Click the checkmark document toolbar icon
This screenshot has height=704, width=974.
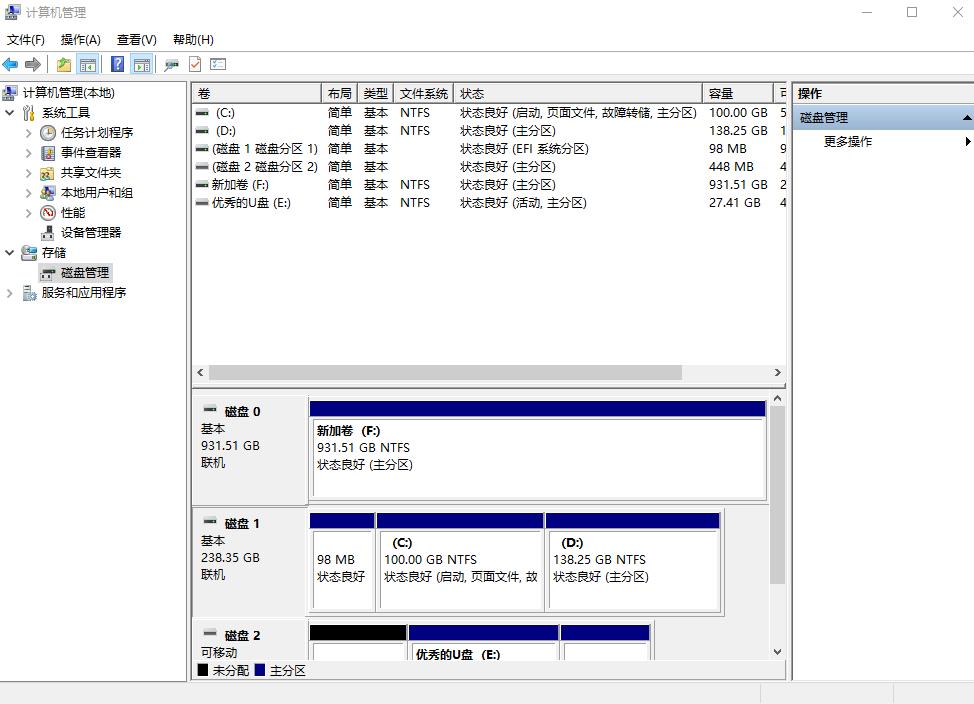pyautogui.click(x=195, y=64)
